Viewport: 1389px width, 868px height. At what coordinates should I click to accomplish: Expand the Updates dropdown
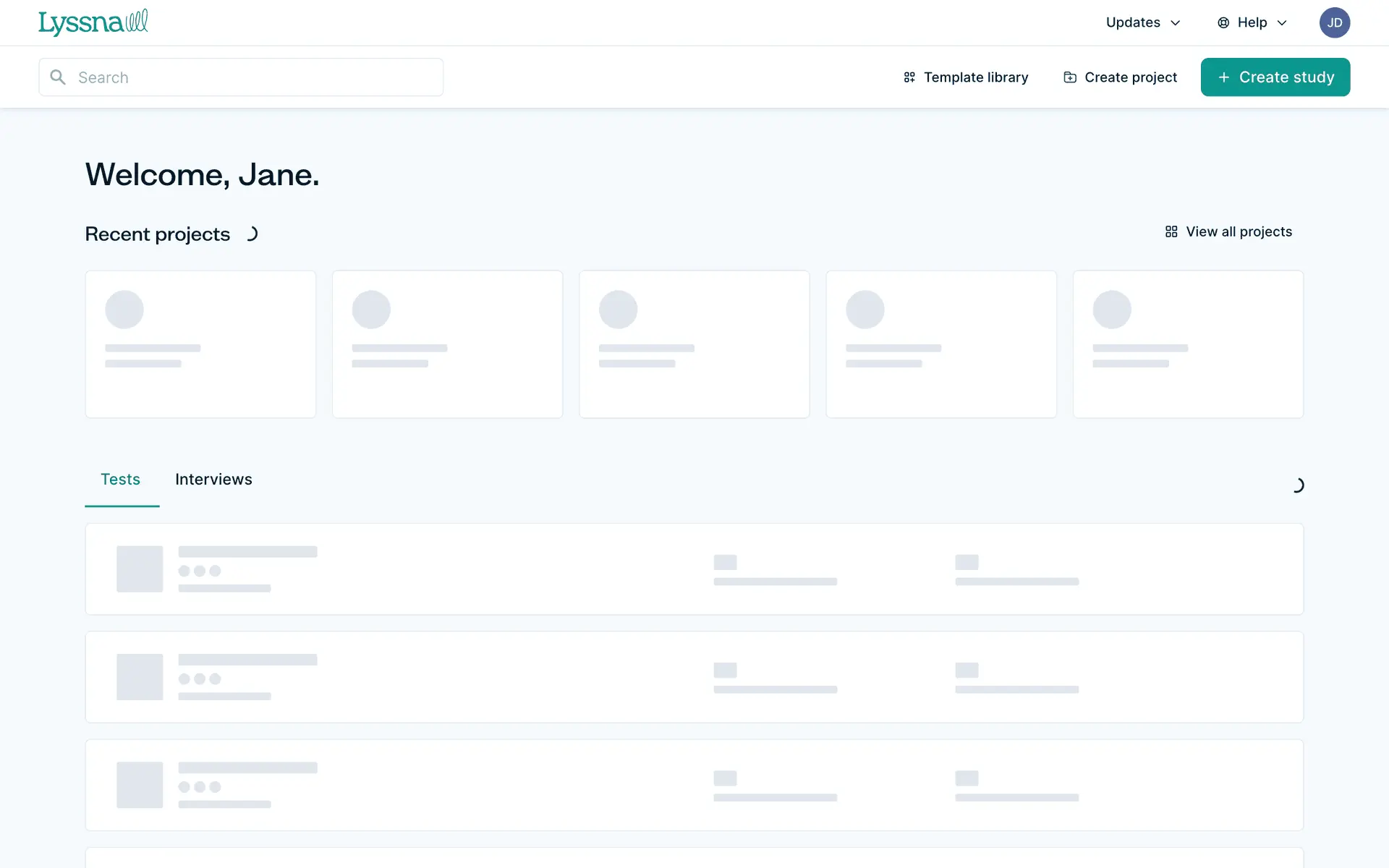[x=1142, y=23]
